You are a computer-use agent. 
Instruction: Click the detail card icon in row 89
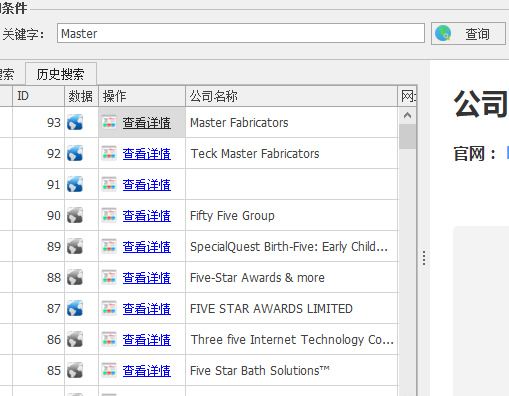(x=109, y=246)
